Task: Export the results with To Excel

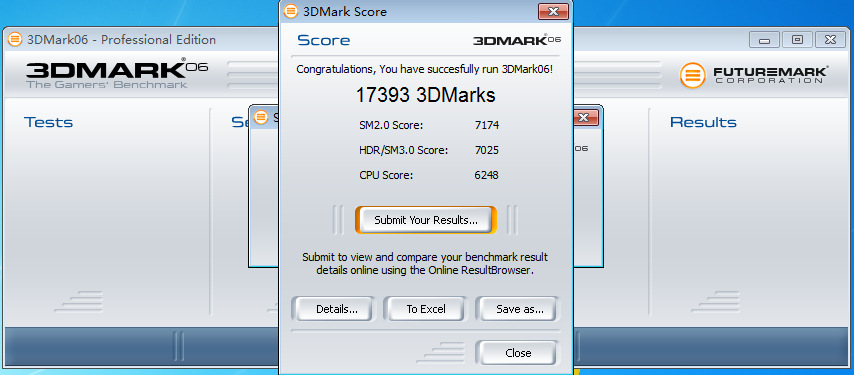Action: (x=425, y=309)
